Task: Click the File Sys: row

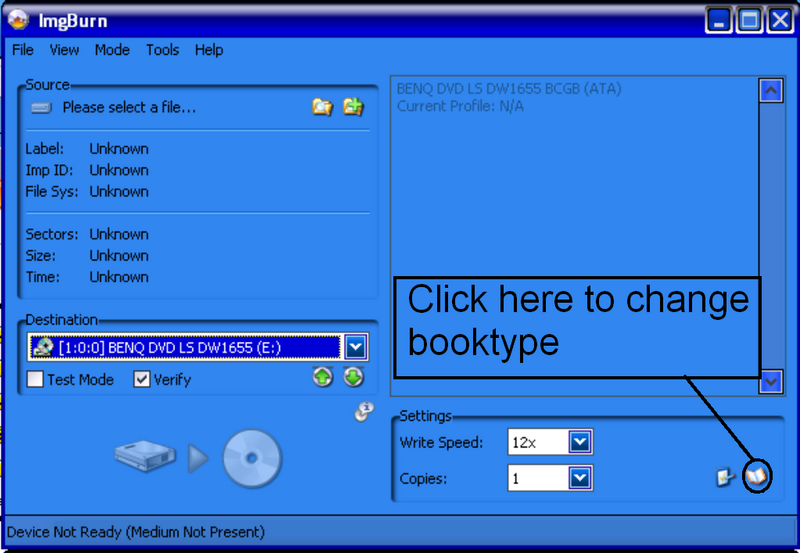Action: click(x=87, y=192)
